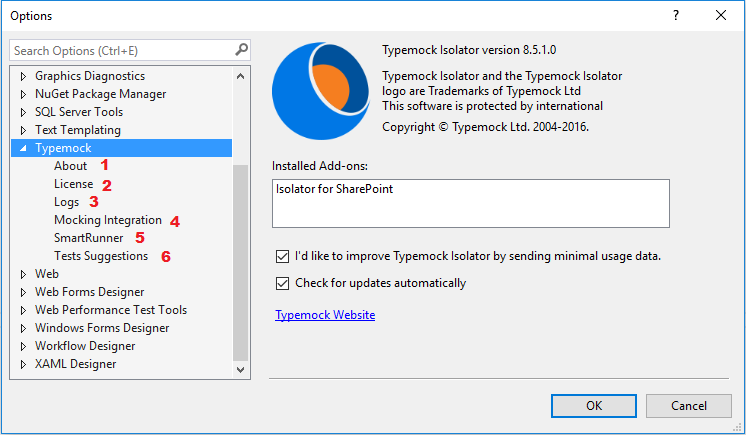This screenshot has height=435, width=746.
Task: Expand the XAML Designer node
Action: [23, 364]
